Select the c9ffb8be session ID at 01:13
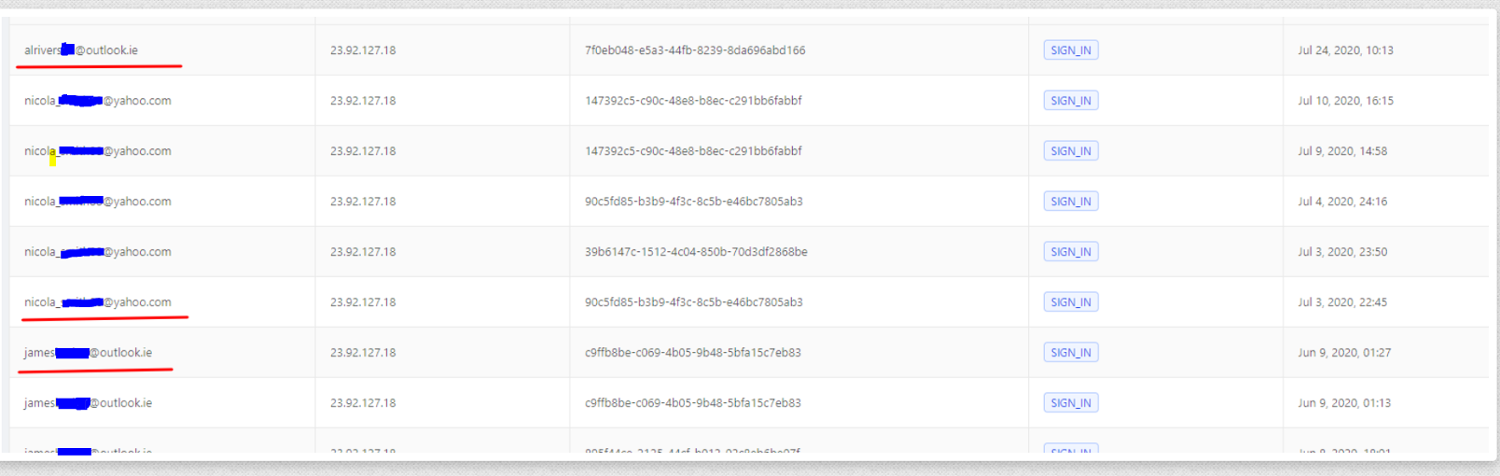The image size is (1500, 476). [693, 403]
